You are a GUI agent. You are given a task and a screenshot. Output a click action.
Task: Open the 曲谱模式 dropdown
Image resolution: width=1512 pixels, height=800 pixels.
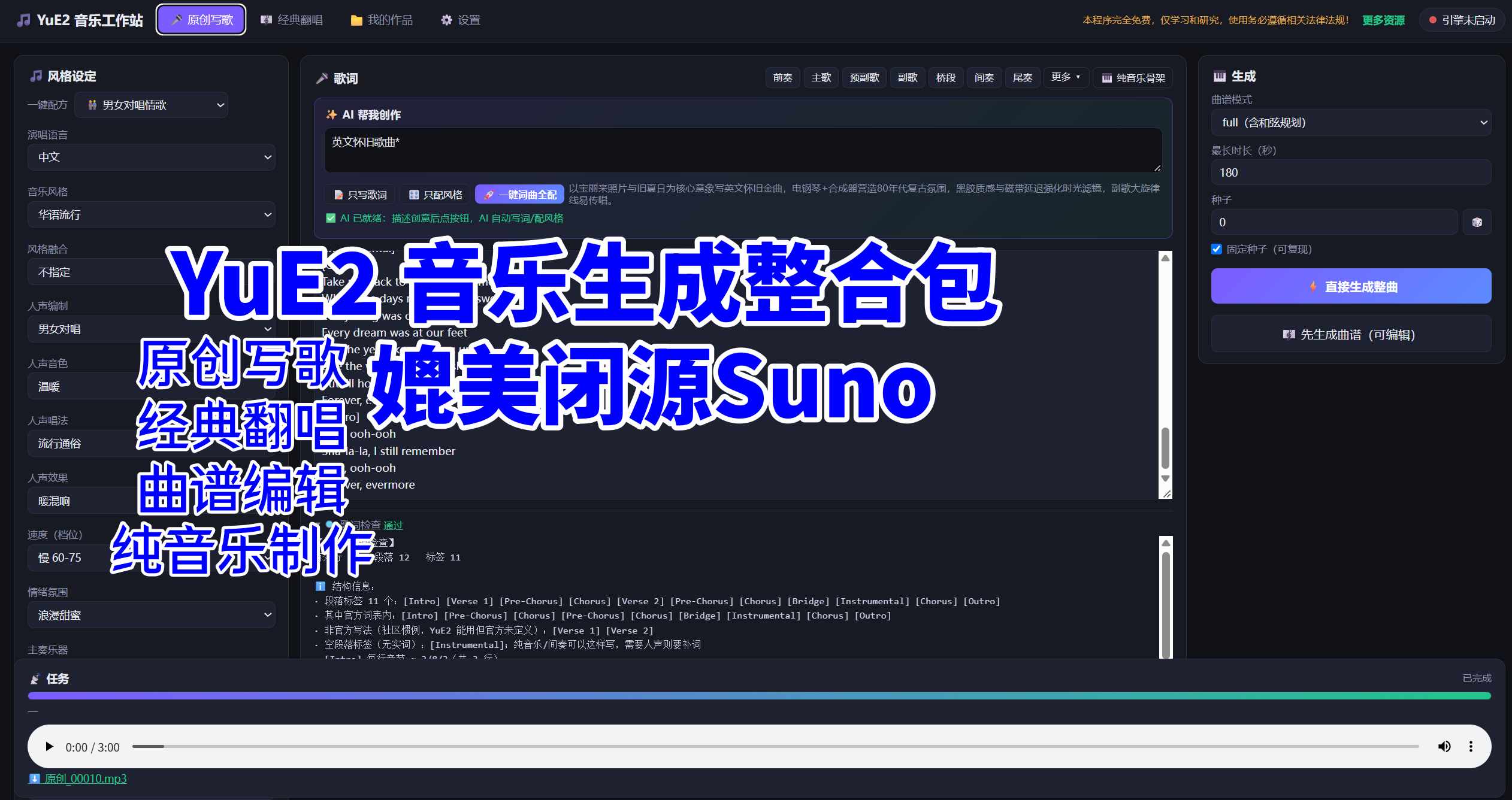click(1351, 122)
